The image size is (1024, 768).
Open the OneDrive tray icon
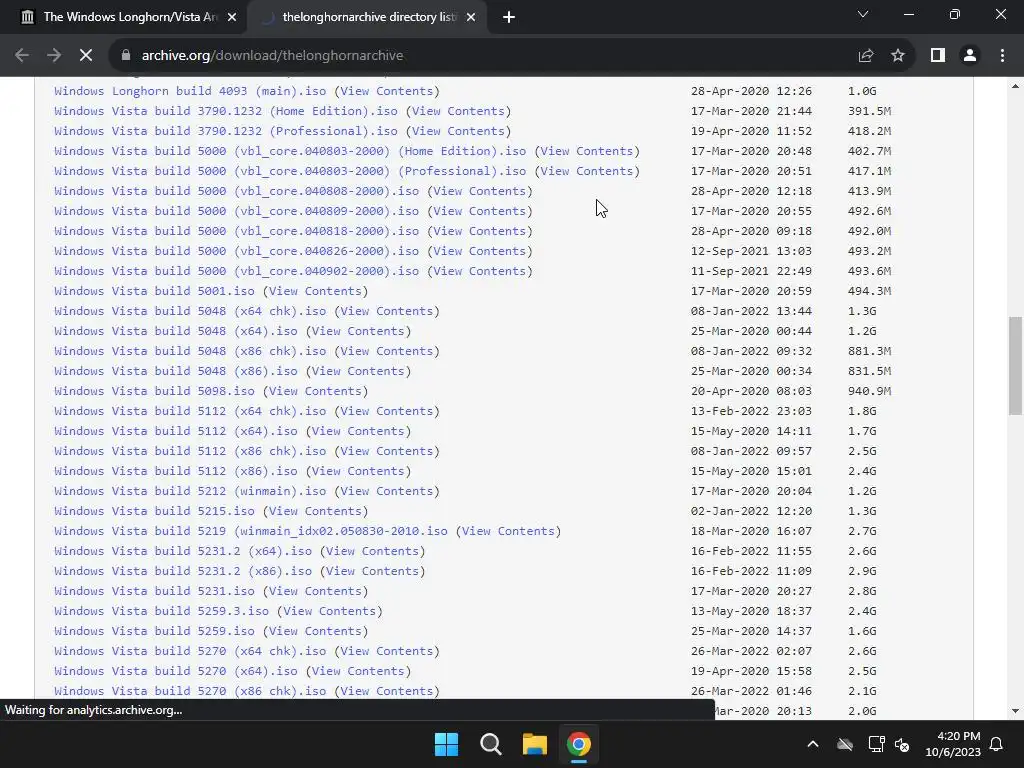pyautogui.click(x=845, y=744)
